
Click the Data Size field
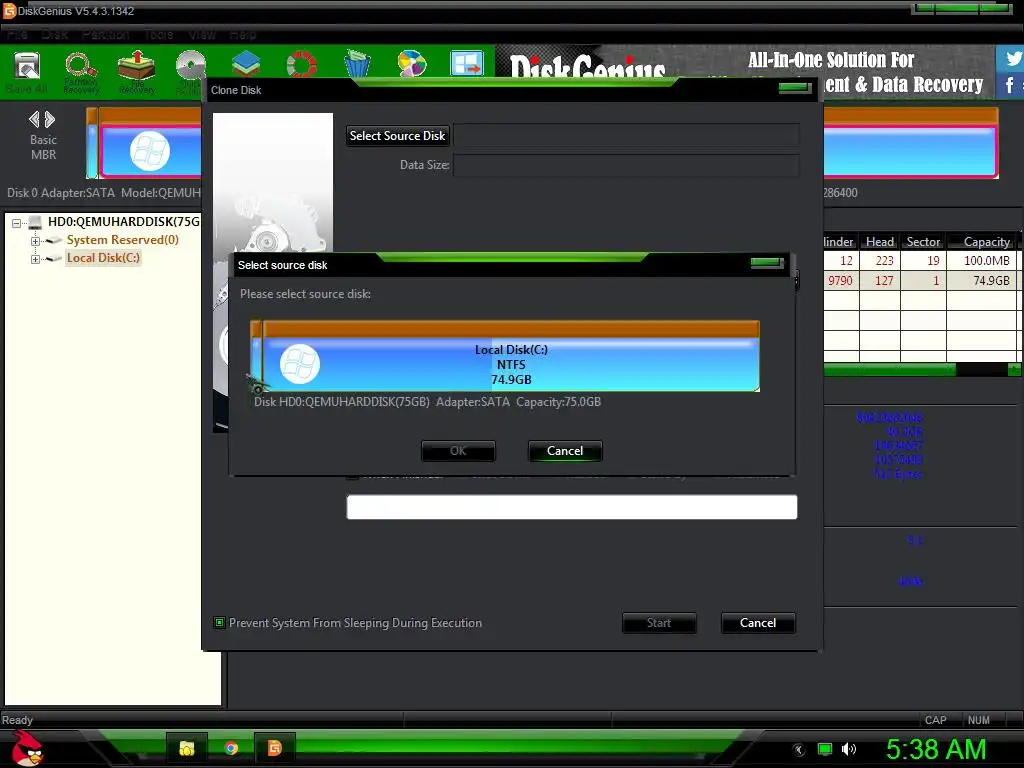[x=626, y=165]
